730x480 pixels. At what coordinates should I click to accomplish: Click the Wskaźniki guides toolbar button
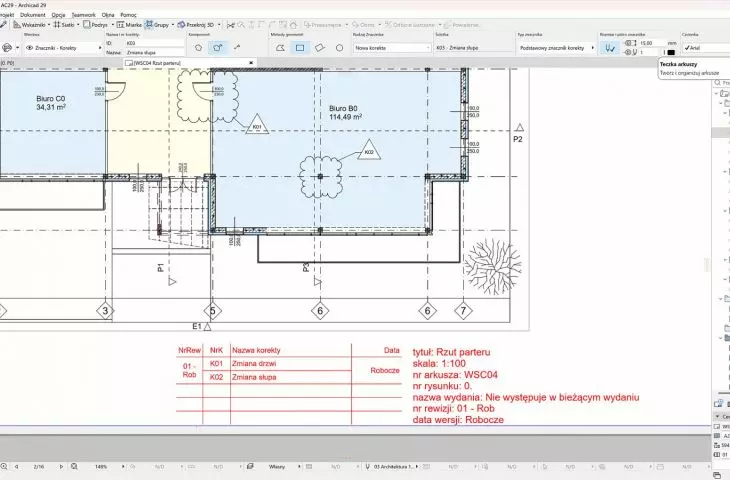coord(29,25)
